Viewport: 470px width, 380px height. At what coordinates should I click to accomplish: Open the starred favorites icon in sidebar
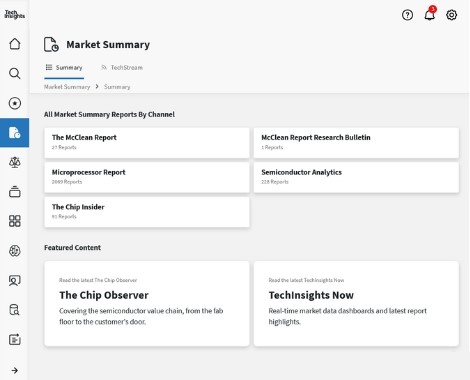tap(15, 103)
